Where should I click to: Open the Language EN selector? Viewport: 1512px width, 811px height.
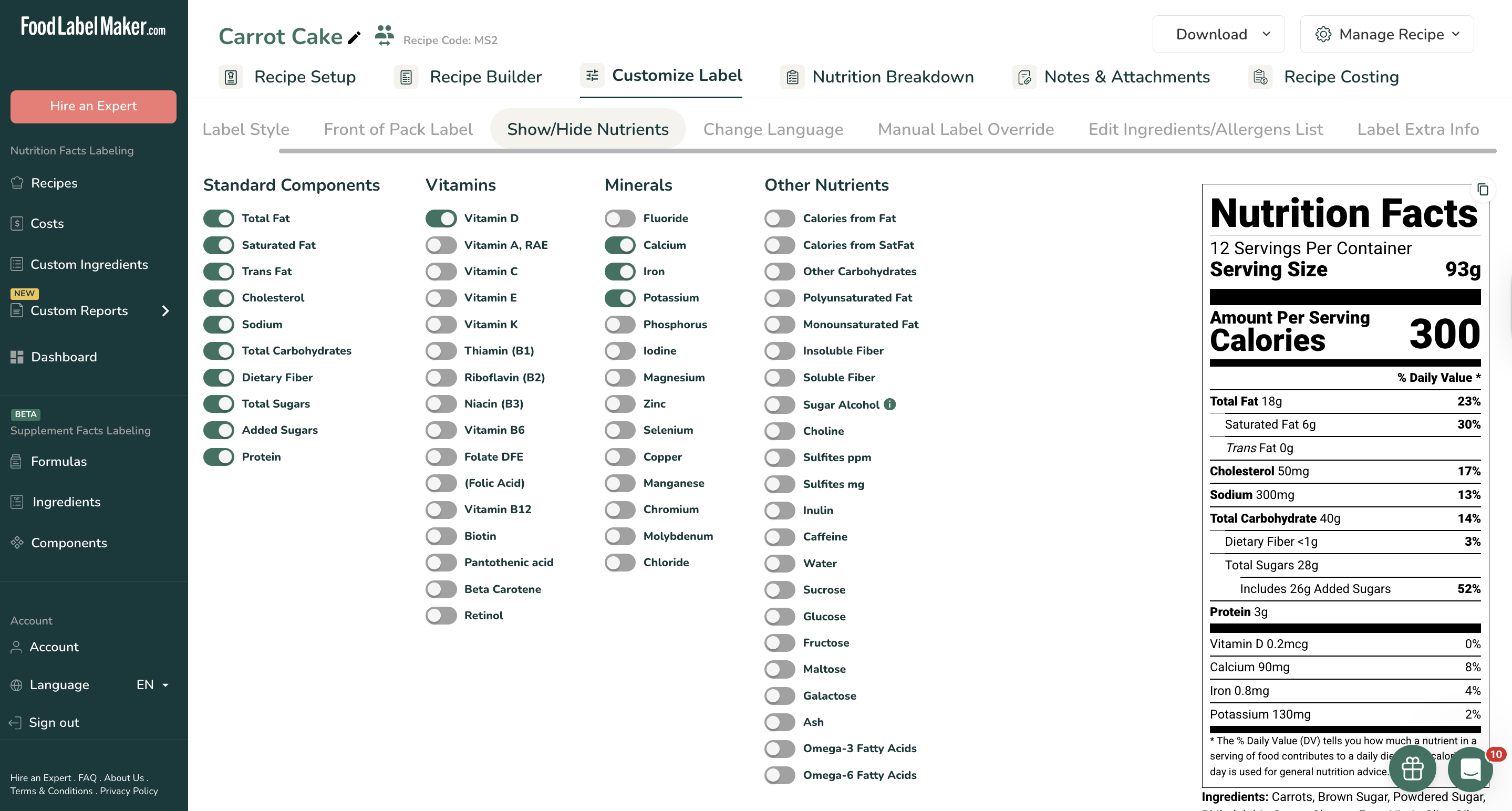(x=152, y=685)
